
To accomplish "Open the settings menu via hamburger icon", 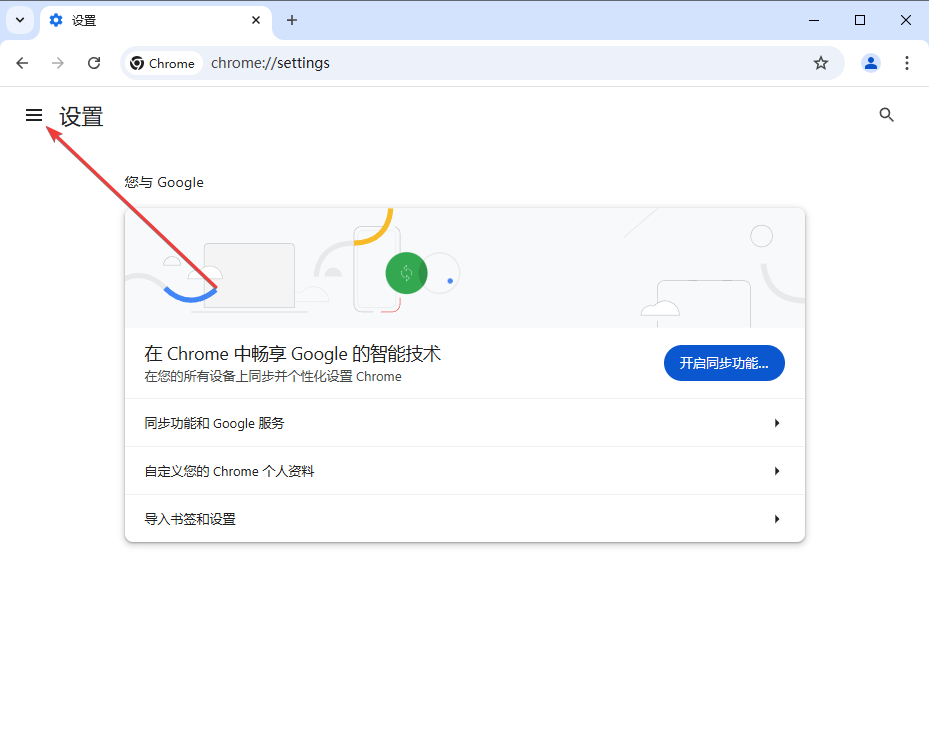I will pos(34,115).
